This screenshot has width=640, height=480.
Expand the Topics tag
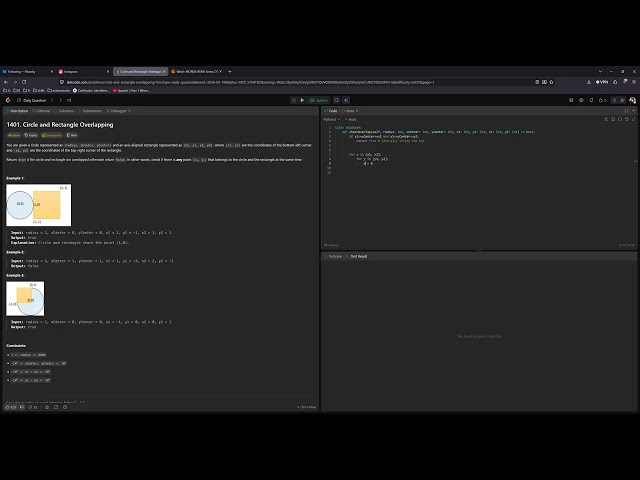(31, 135)
